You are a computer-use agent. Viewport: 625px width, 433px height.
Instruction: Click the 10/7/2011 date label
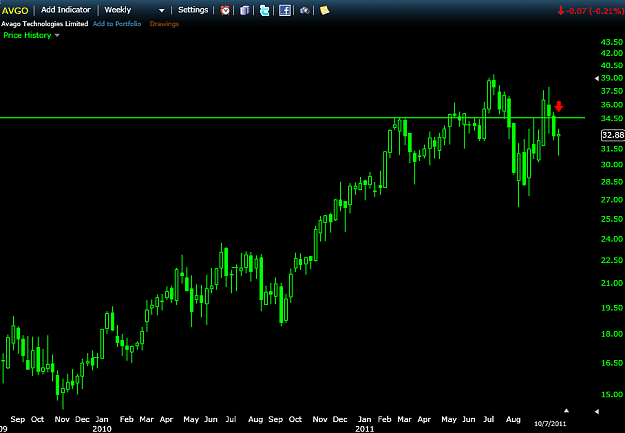tap(550, 423)
